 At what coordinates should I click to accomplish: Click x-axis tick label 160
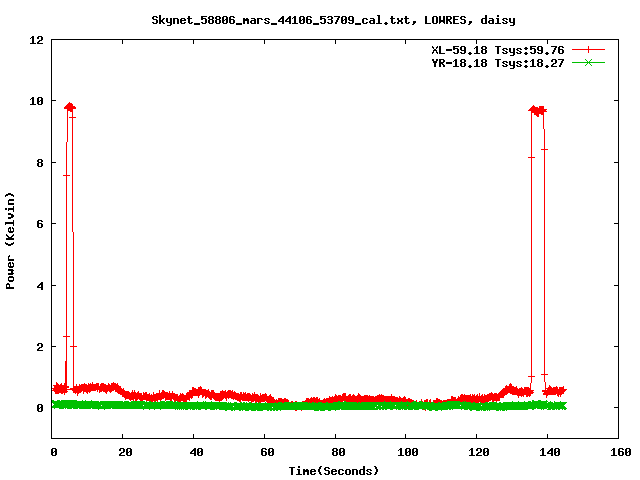[x=621, y=452]
